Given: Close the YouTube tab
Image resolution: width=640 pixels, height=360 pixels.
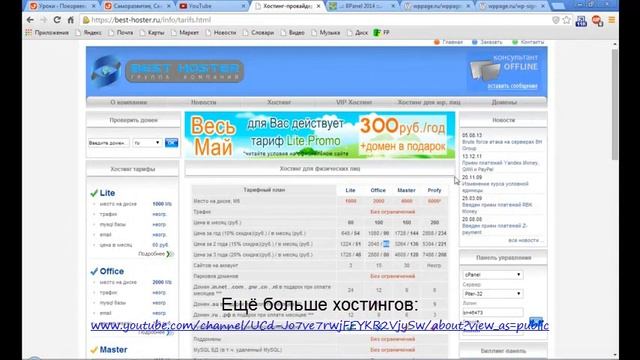Looking at the screenshot, I should (x=244, y=6).
